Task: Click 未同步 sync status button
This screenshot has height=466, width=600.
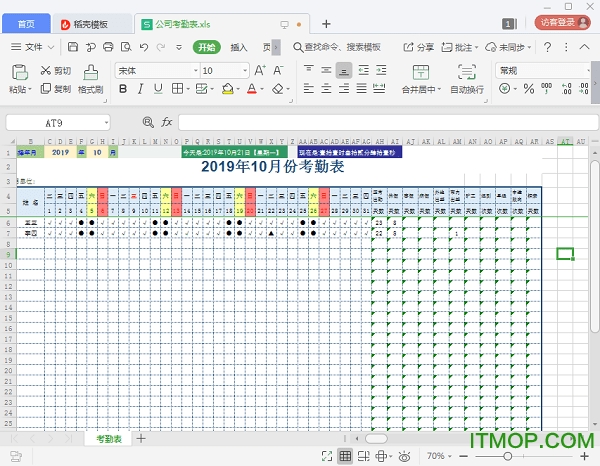Action: coord(508,47)
